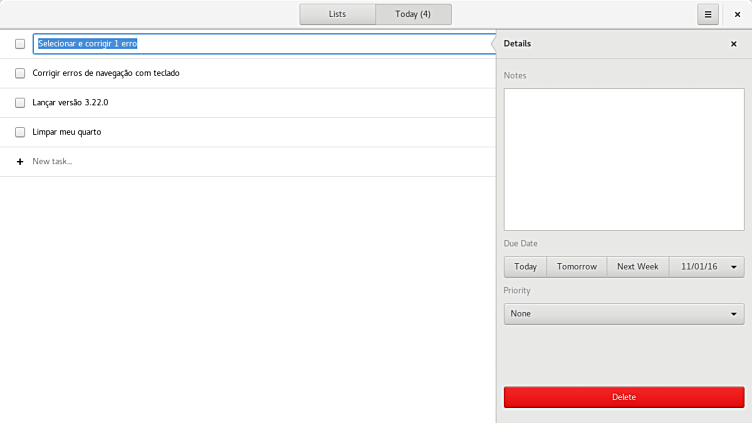Click the plus icon to add task
752x423 pixels.
tap(20, 161)
